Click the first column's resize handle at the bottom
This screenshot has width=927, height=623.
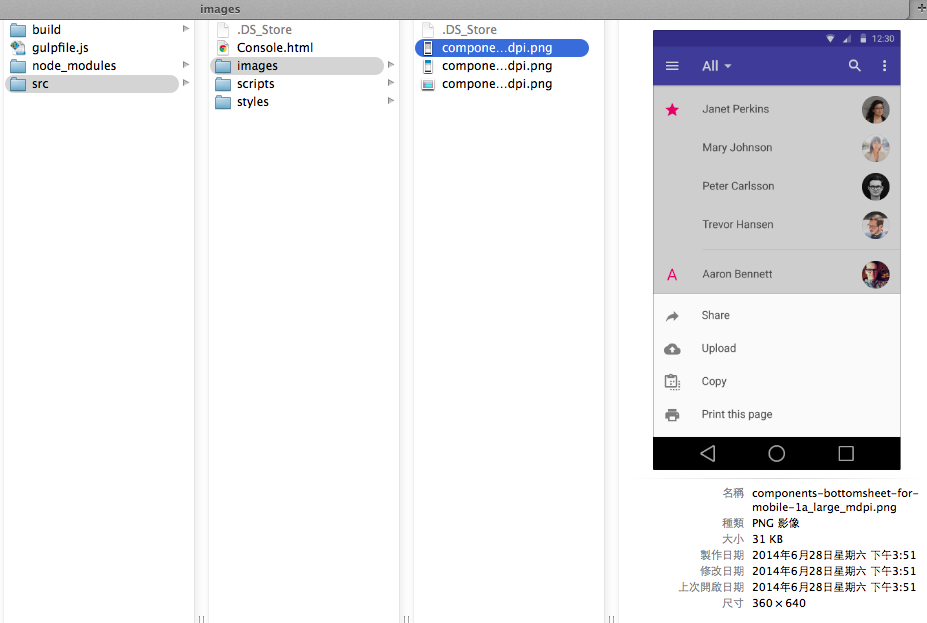point(201,618)
